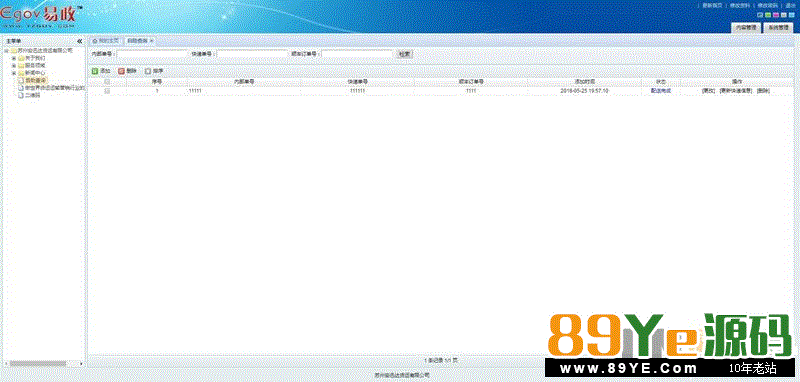Expand the 关于我们 folder in tree

pos(14,58)
